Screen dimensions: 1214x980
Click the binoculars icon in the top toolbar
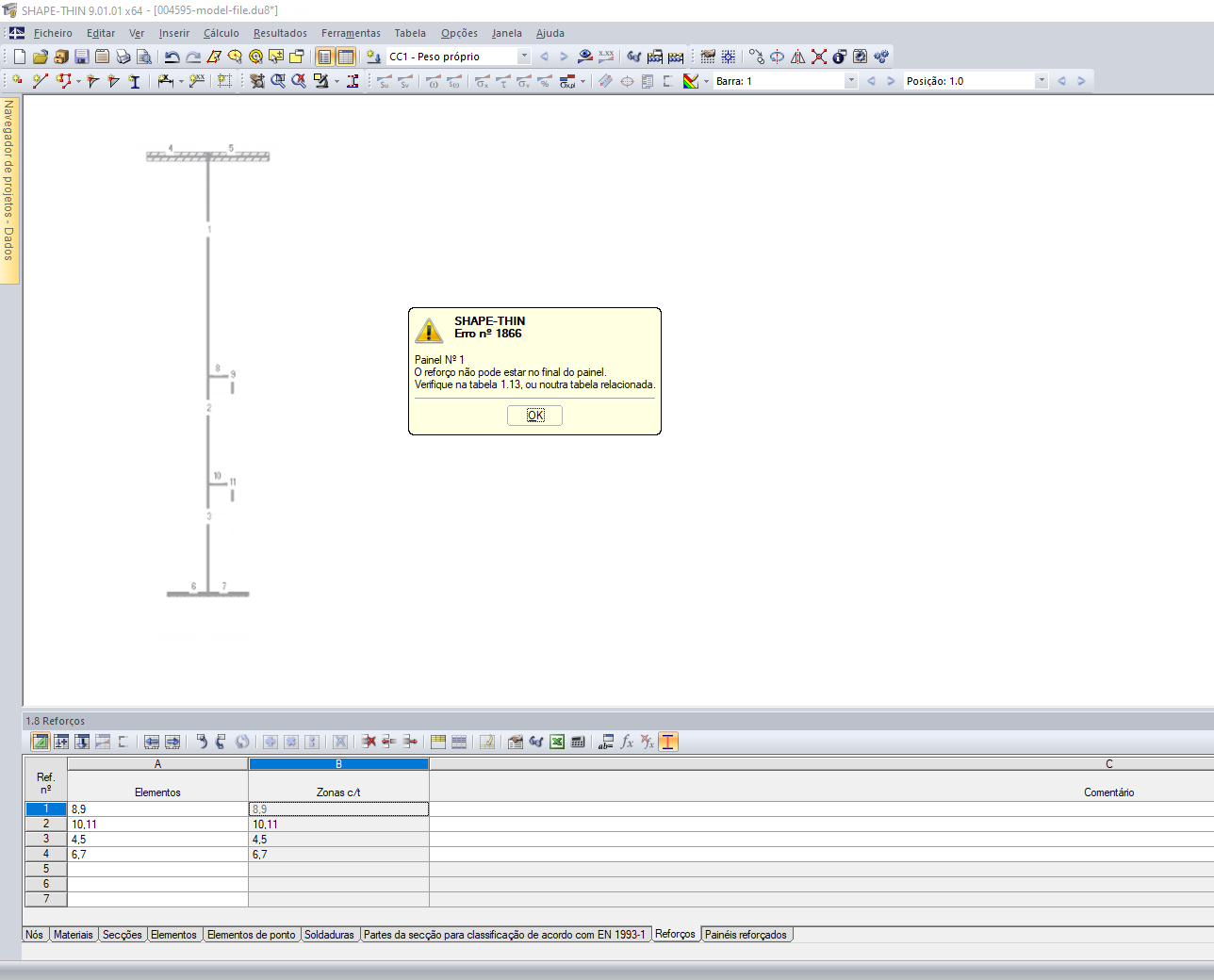click(634, 57)
